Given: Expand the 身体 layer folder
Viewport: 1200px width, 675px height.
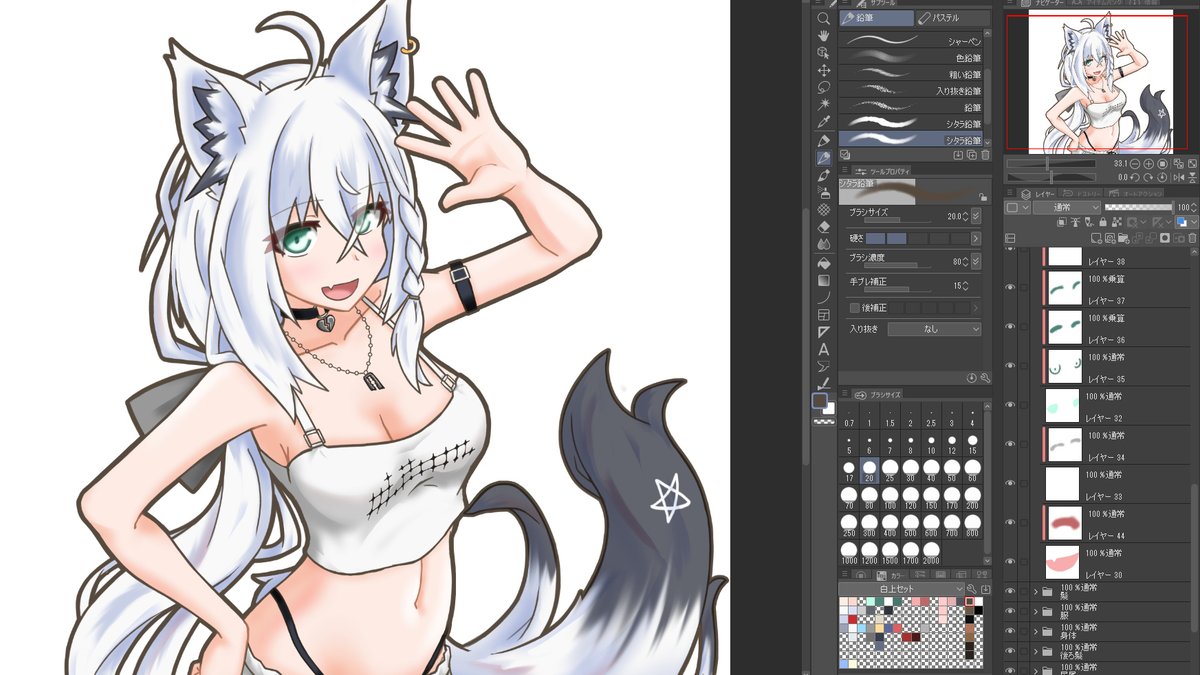Looking at the screenshot, I should tap(1036, 631).
